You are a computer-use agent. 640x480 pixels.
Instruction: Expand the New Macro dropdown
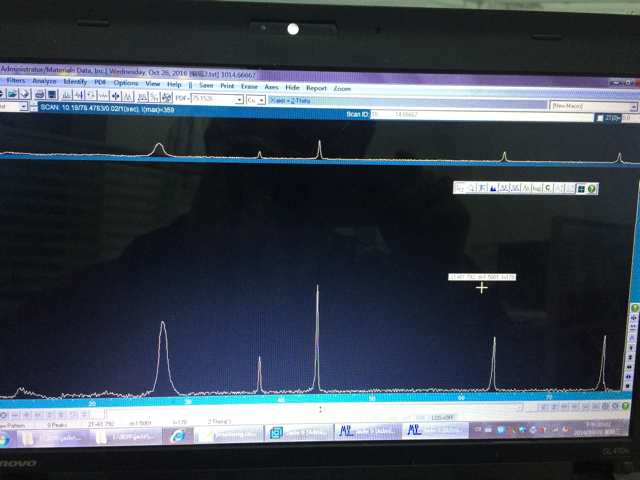pos(633,107)
